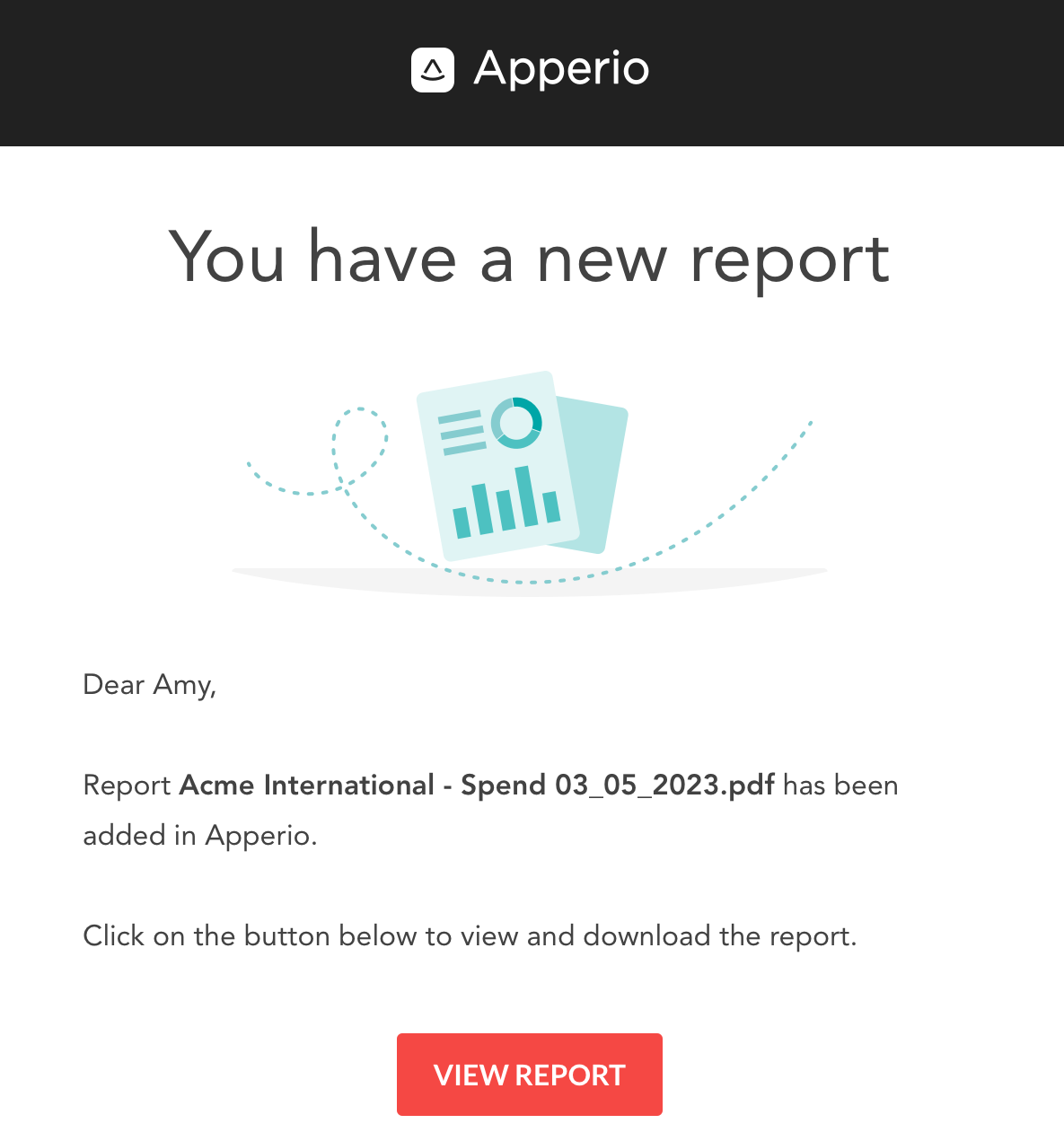Screen dimensions: 1064x1141
Task: Click the sentence about viewing and downloading
Action: pos(470,936)
